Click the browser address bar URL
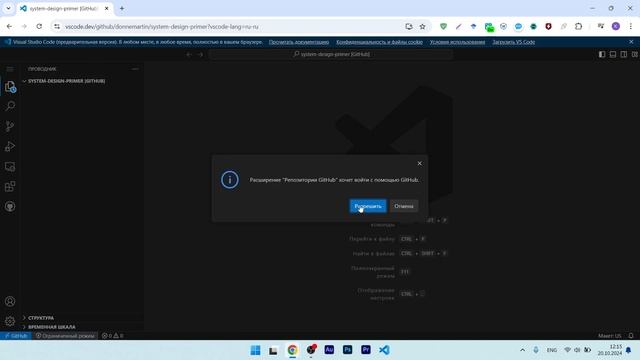The height and width of the screenshot is (360, 640). pyautogui.click(x=162, y=27)
